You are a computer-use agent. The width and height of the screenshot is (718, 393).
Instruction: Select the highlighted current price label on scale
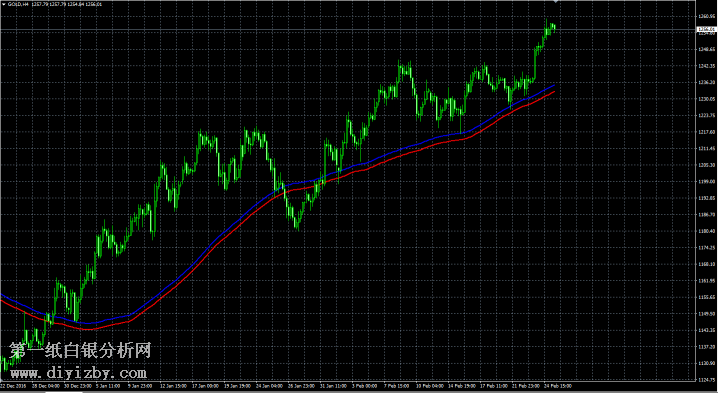coord(706,30)
